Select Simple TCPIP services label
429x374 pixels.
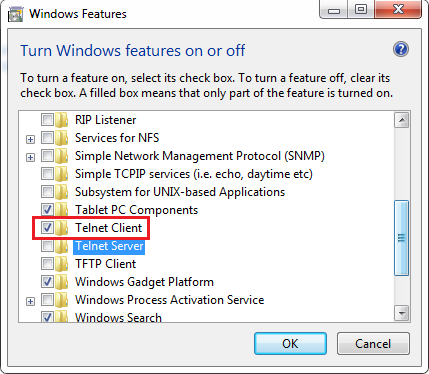point(194,174)
